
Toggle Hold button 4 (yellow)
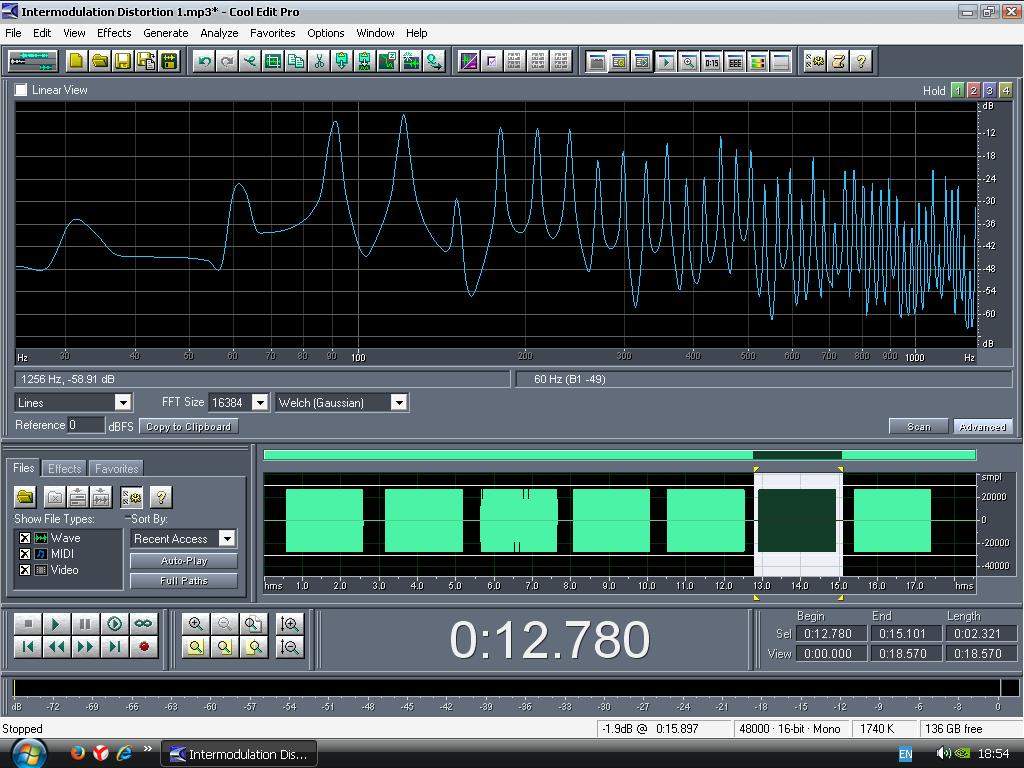point(1006,91)
